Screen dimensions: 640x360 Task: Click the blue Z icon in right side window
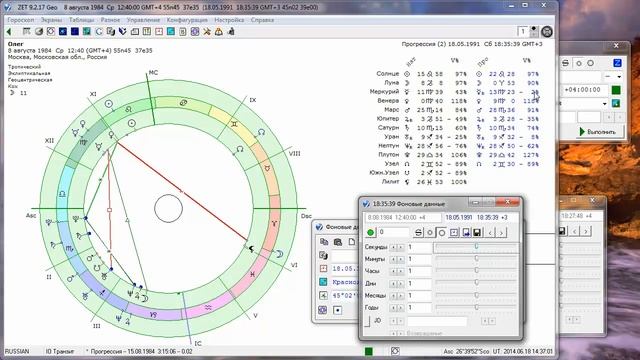[617, 63]
